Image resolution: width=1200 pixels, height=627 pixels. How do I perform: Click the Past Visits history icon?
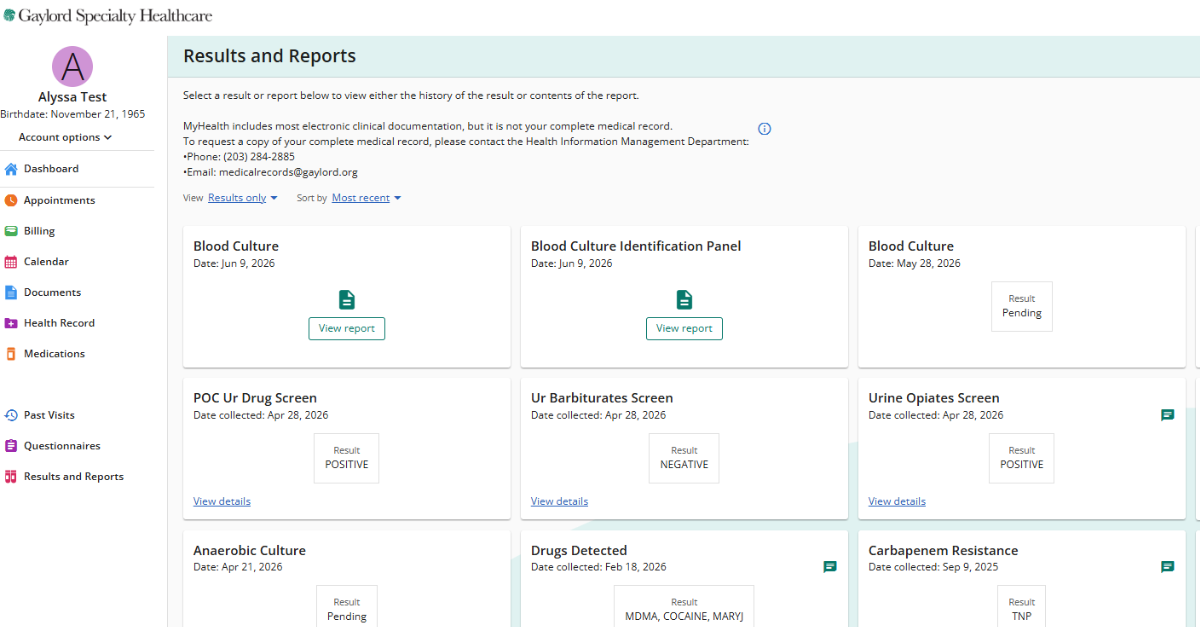pyautogui.click(x=11, y=415)
